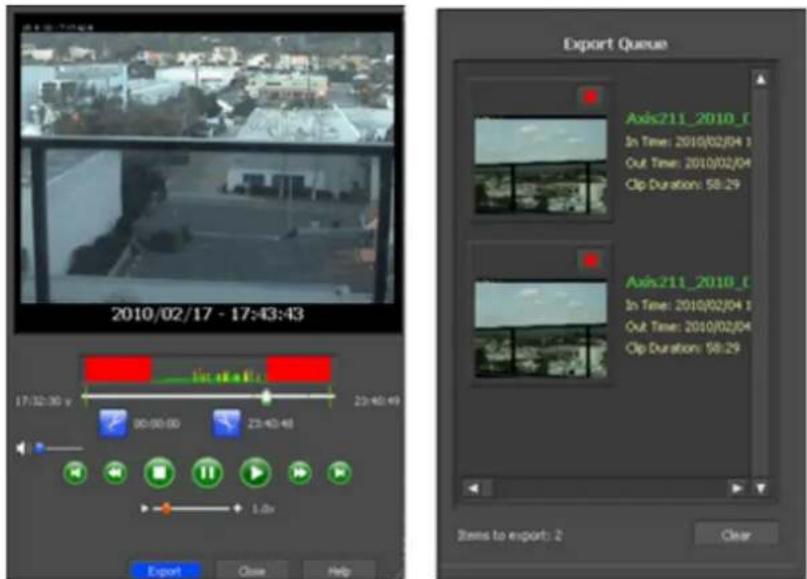This screenshot has width=807, height=579.
Task: Click the second clip's Clip Duration line
Action: pyautogui.click(x=682, y=348)
